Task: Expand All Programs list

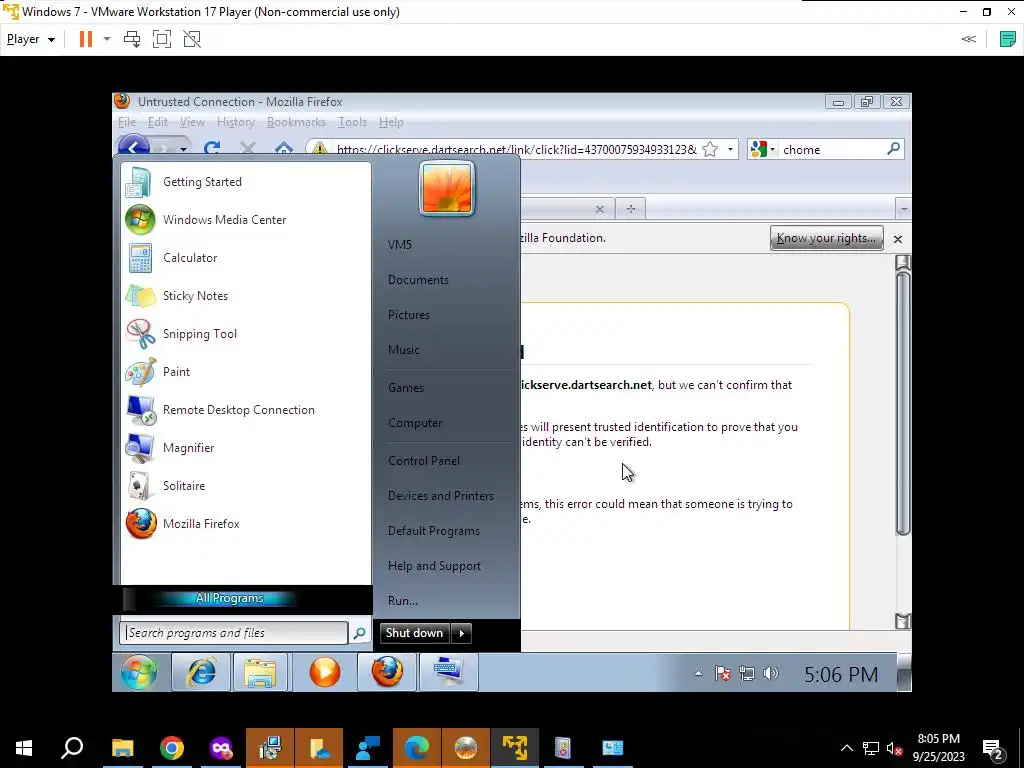Action: tap(229, 598)
